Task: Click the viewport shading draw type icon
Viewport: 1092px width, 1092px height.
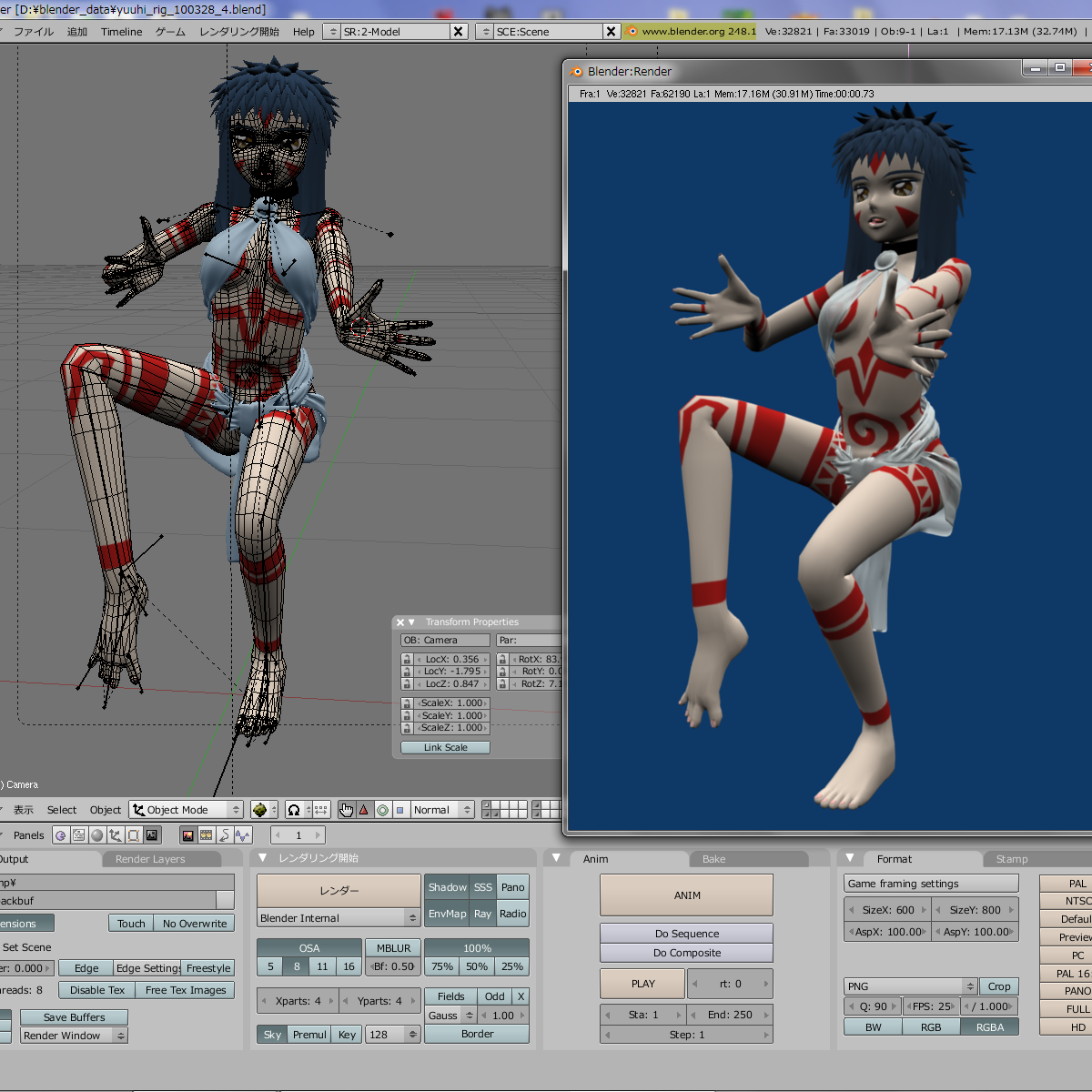Action: tap(264, 810)
